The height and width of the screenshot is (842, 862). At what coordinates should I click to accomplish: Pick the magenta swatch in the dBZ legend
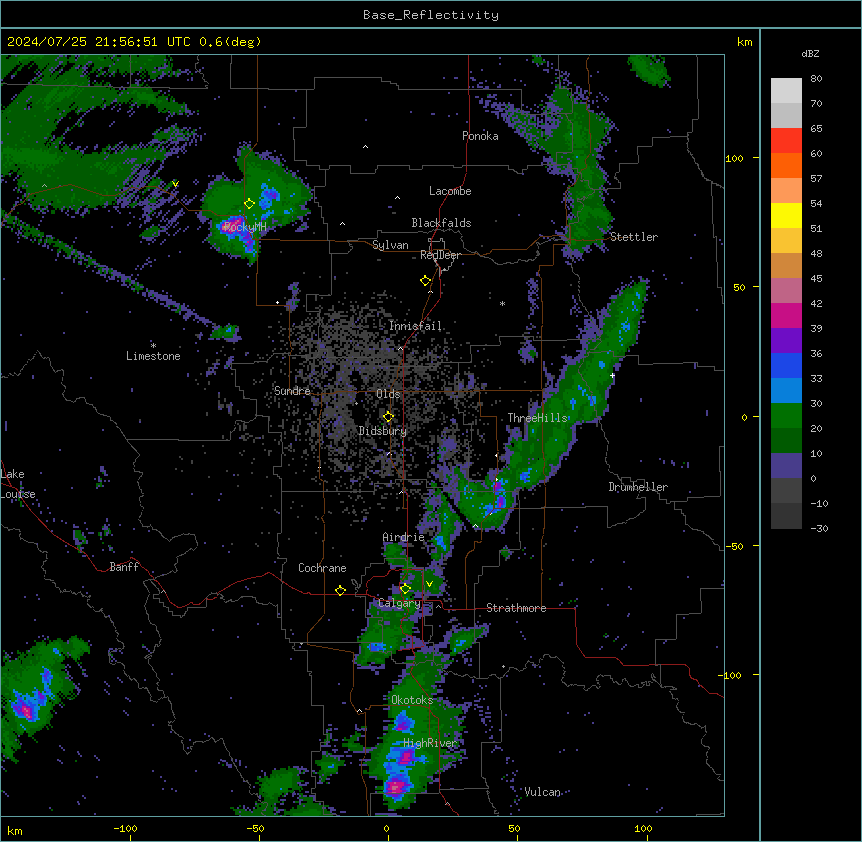786,315
